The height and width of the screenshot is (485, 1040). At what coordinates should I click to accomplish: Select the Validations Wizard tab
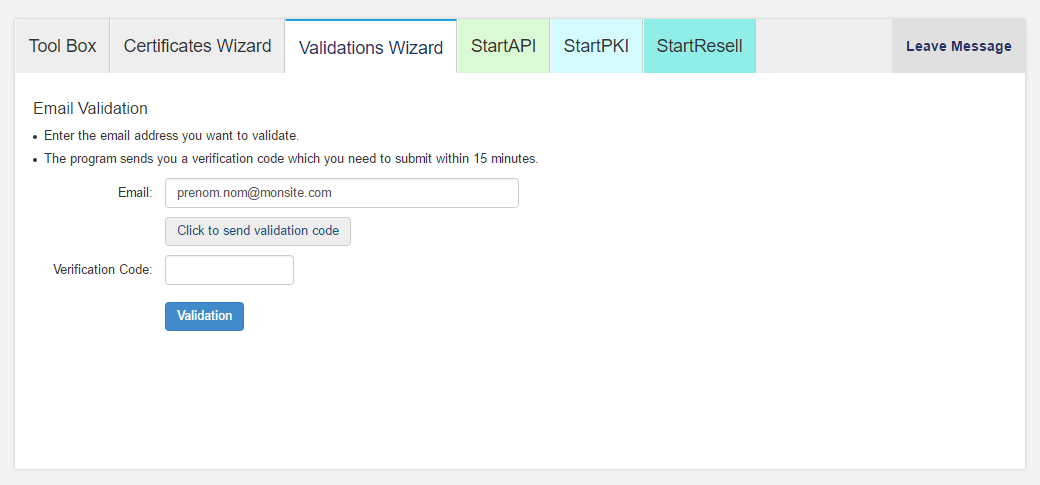click(371, 47)
